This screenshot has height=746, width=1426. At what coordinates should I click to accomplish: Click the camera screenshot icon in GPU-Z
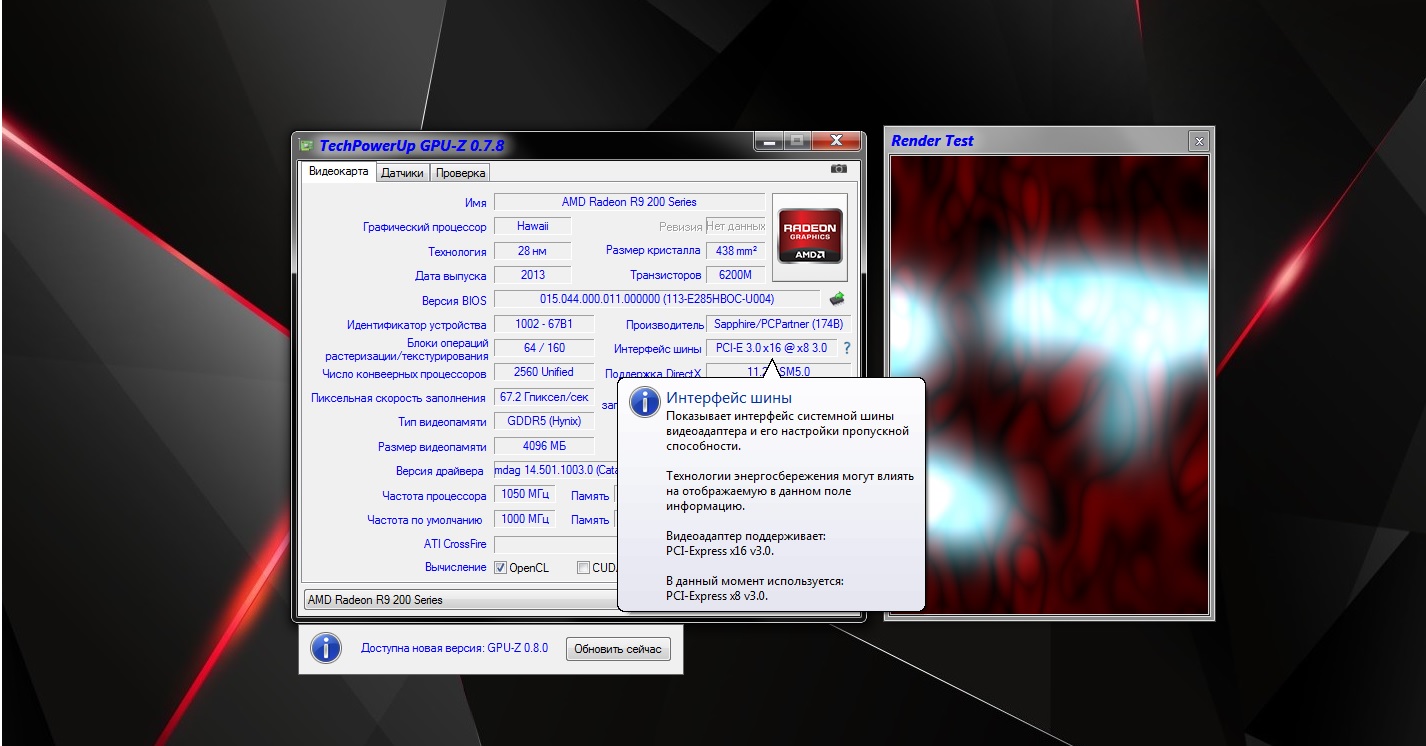click(839, 169)
